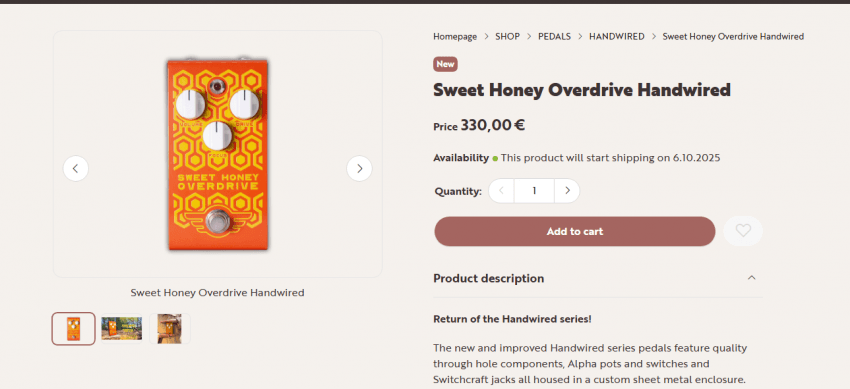Increase quantity with right chevron
The width and height of the screenshot is (850, 389).
568,191
